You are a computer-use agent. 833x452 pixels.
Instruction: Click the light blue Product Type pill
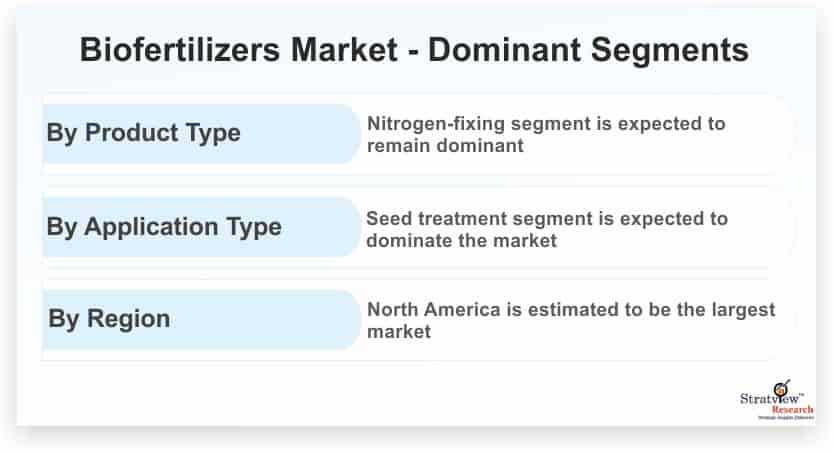pos(201,134)
